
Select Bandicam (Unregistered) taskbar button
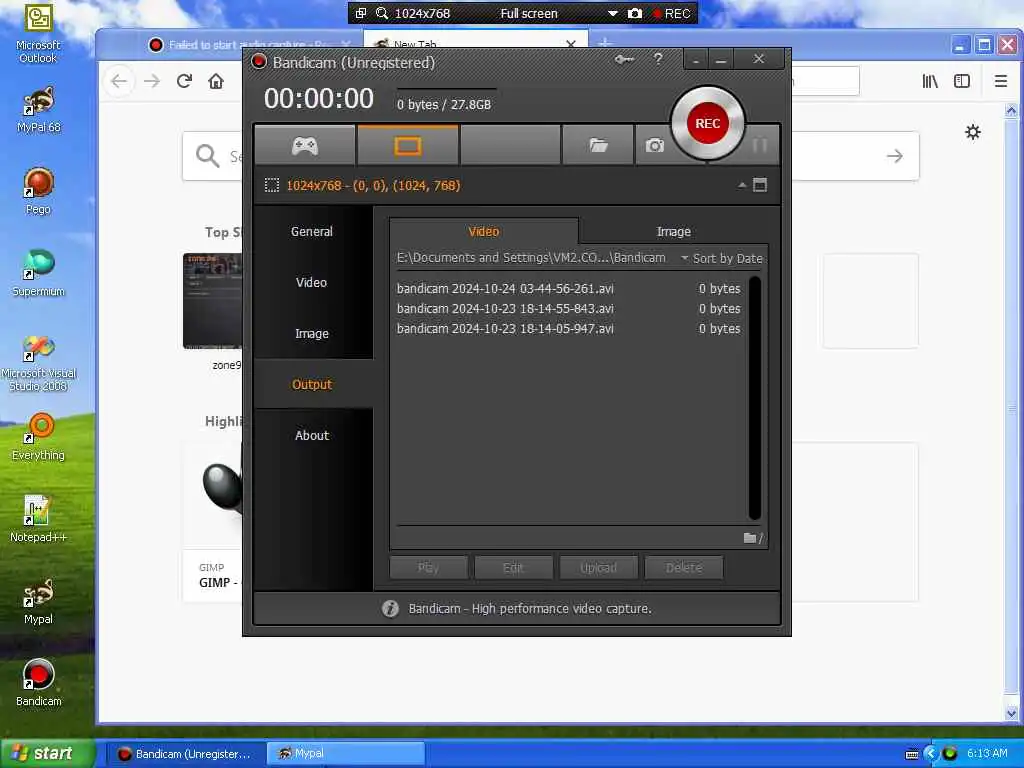185,754
